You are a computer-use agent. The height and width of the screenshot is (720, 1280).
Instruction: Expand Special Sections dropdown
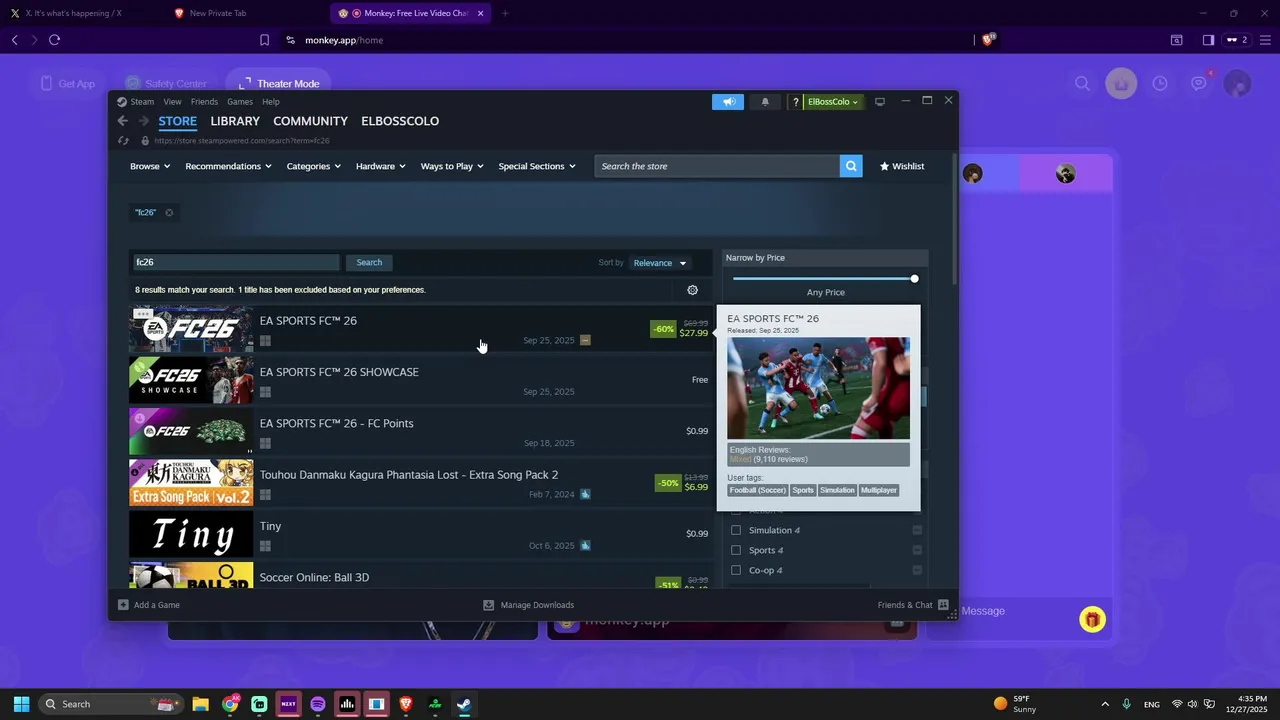point(537,166)
